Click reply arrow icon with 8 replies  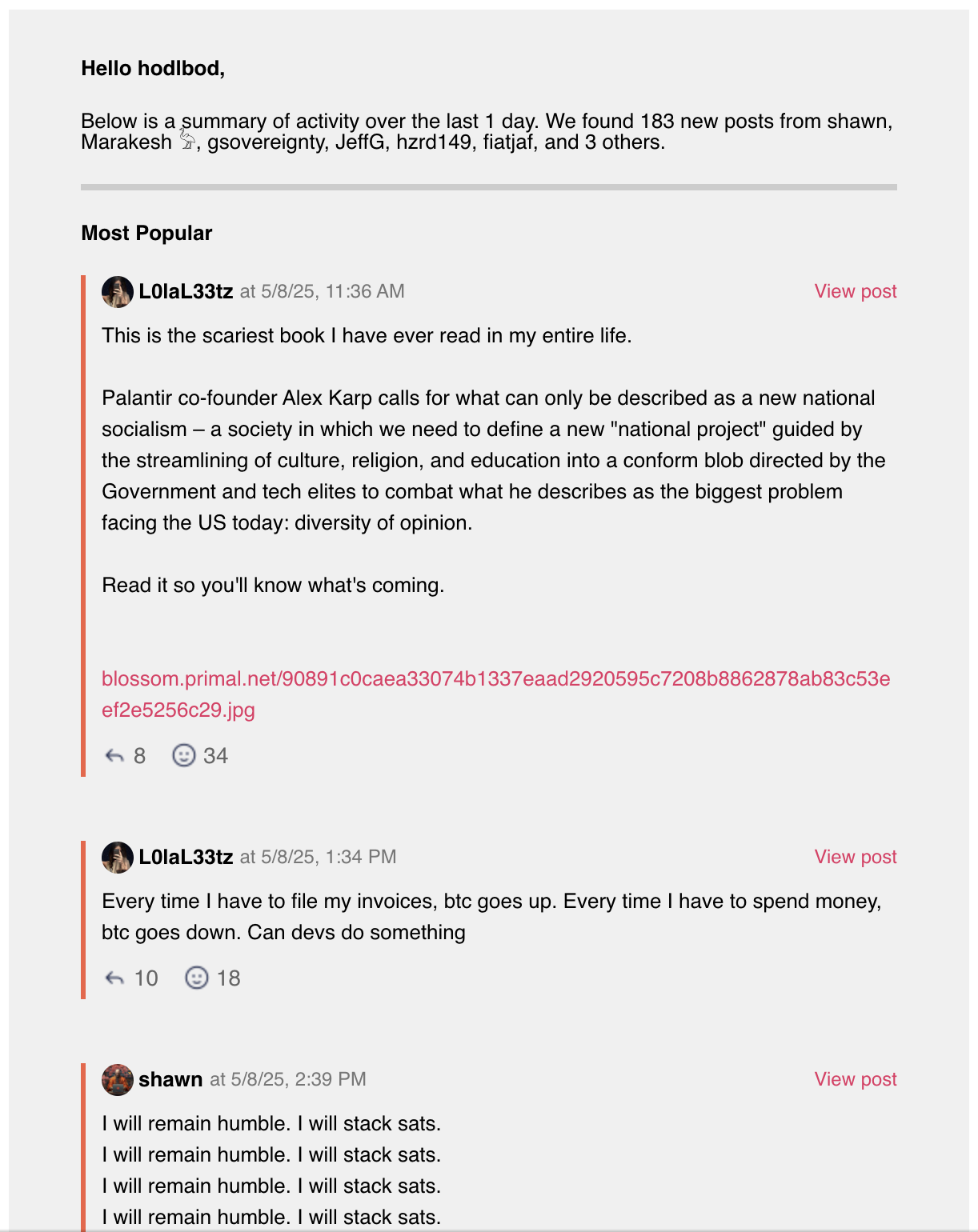(114, 756)
